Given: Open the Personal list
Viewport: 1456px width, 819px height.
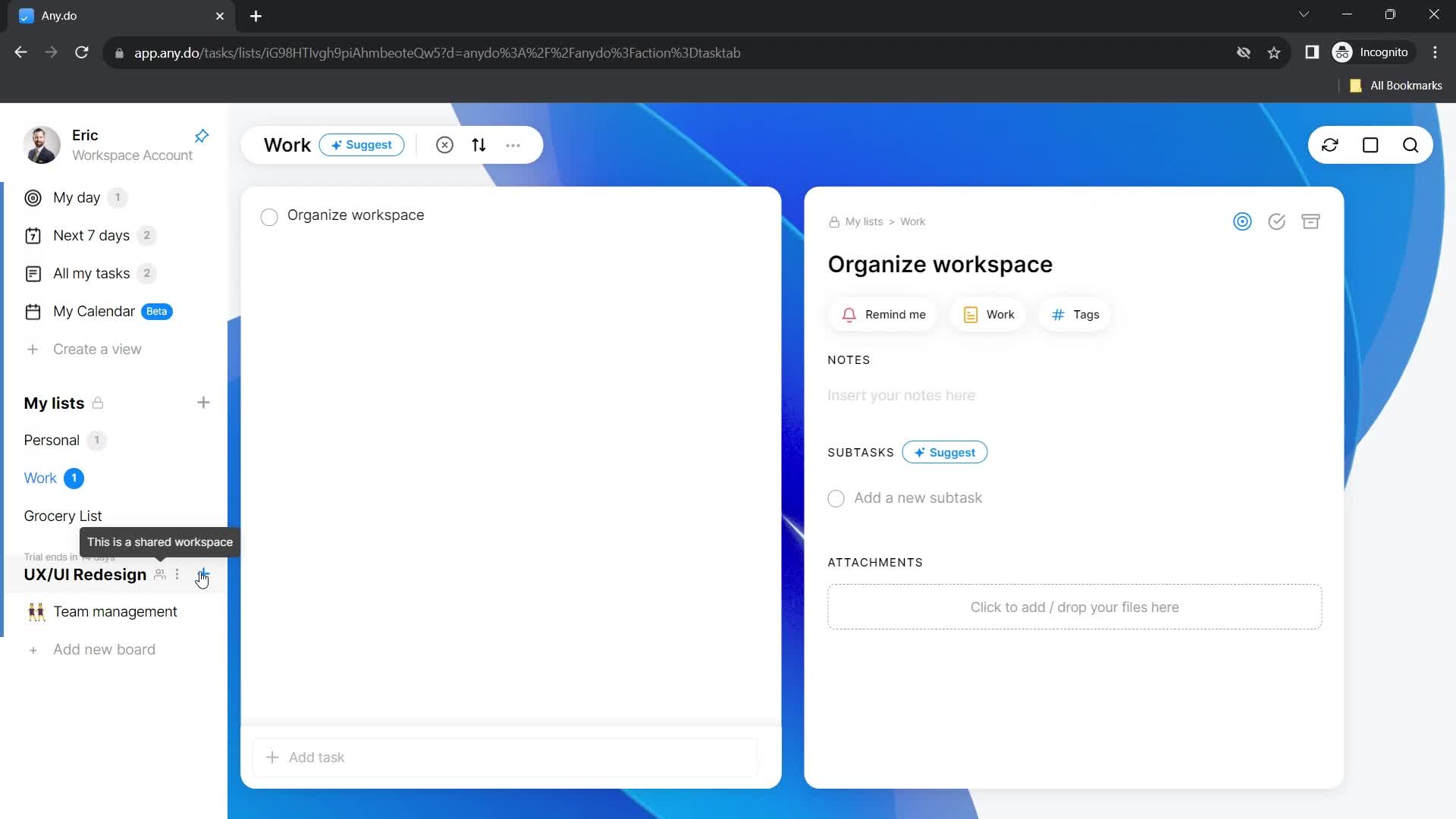Looking at the screenshot, I should pos(51,440).
